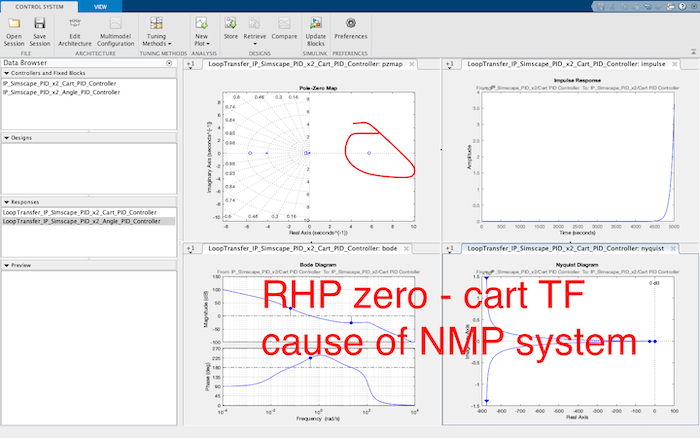The image size is (700, 438).
Task: Click the Open Session icon
Action: pos(14,23)
